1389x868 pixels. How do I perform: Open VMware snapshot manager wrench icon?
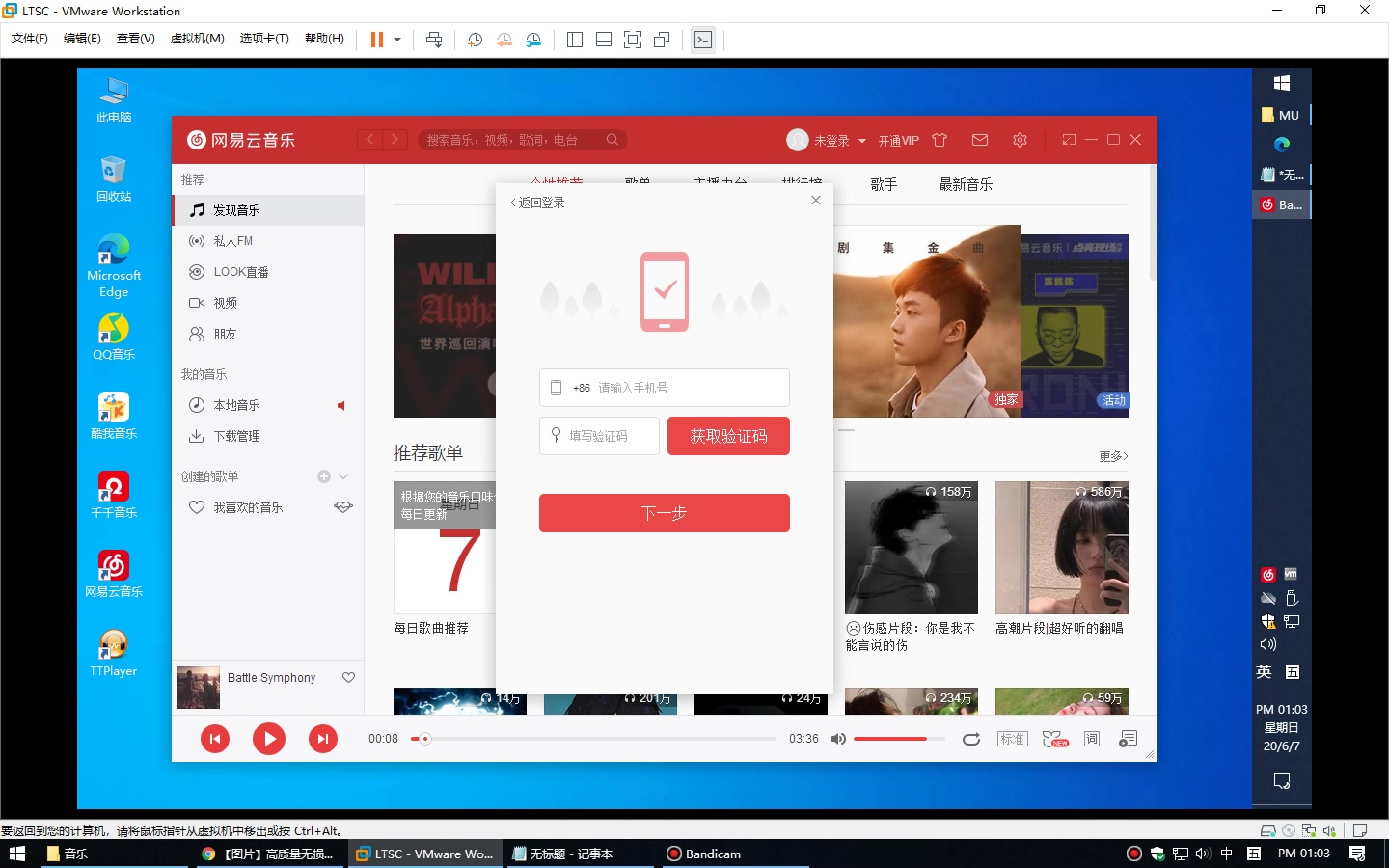pyautogui.click(x=533, y=40)
